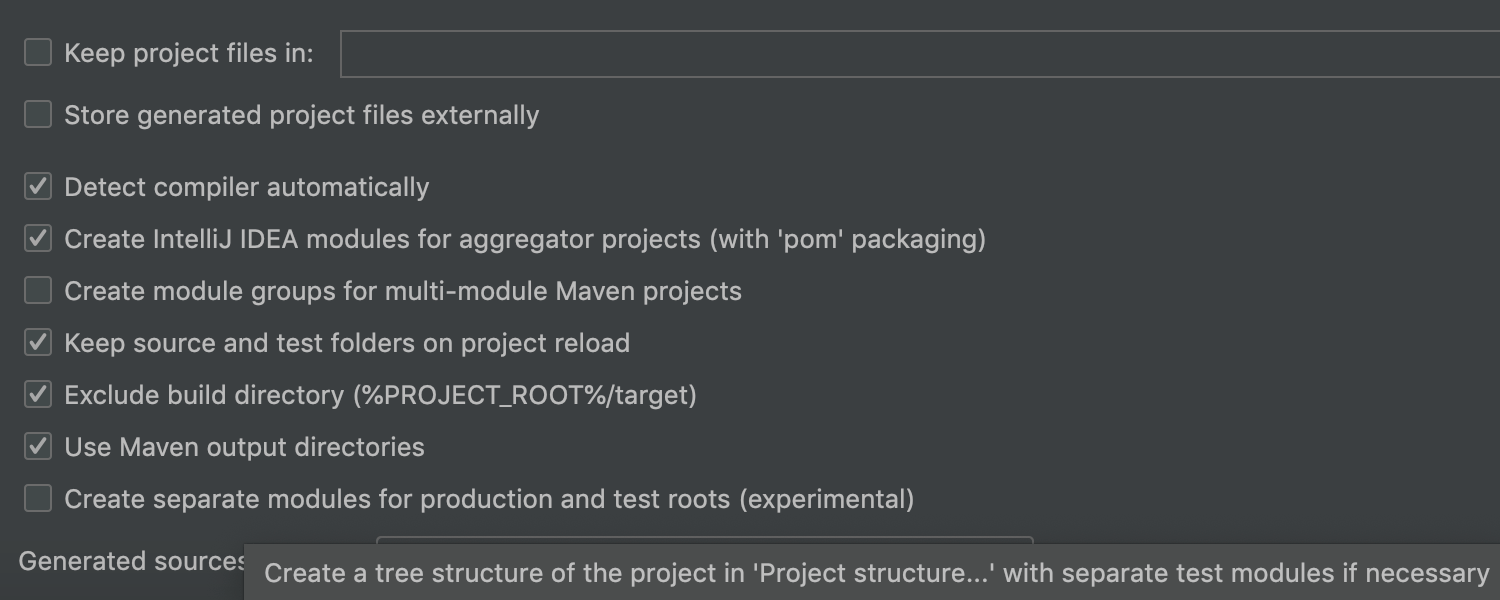Click the 'Detect compiler automatically' label text
The width and height of the screenshot is (1500, 600).
246,188
